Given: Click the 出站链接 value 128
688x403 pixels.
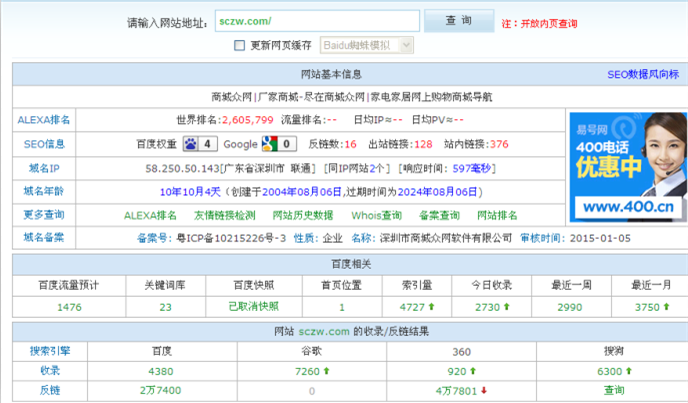Looking at the screenshot, I should tap(423, 144).
